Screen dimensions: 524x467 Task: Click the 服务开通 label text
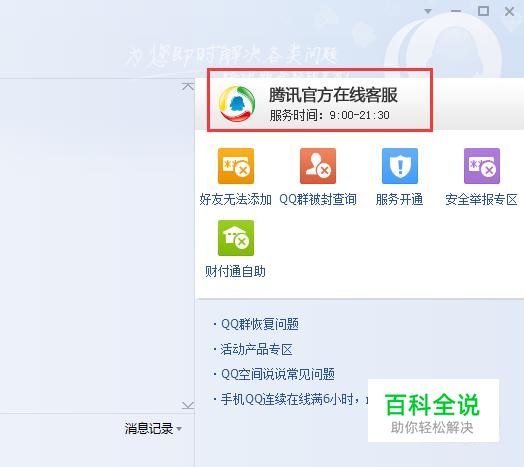399,200
